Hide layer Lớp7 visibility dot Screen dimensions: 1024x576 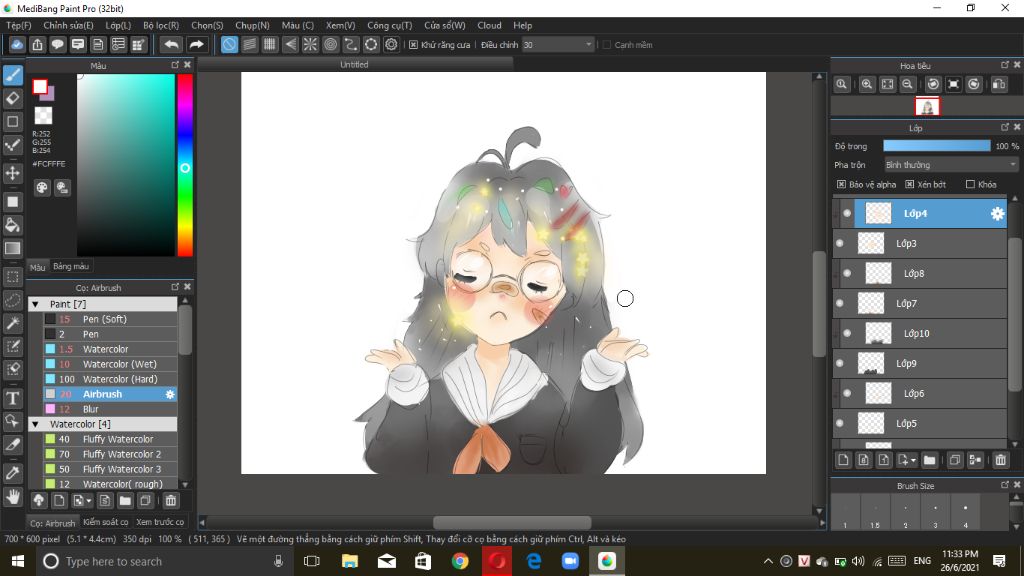tap(840, 304)
